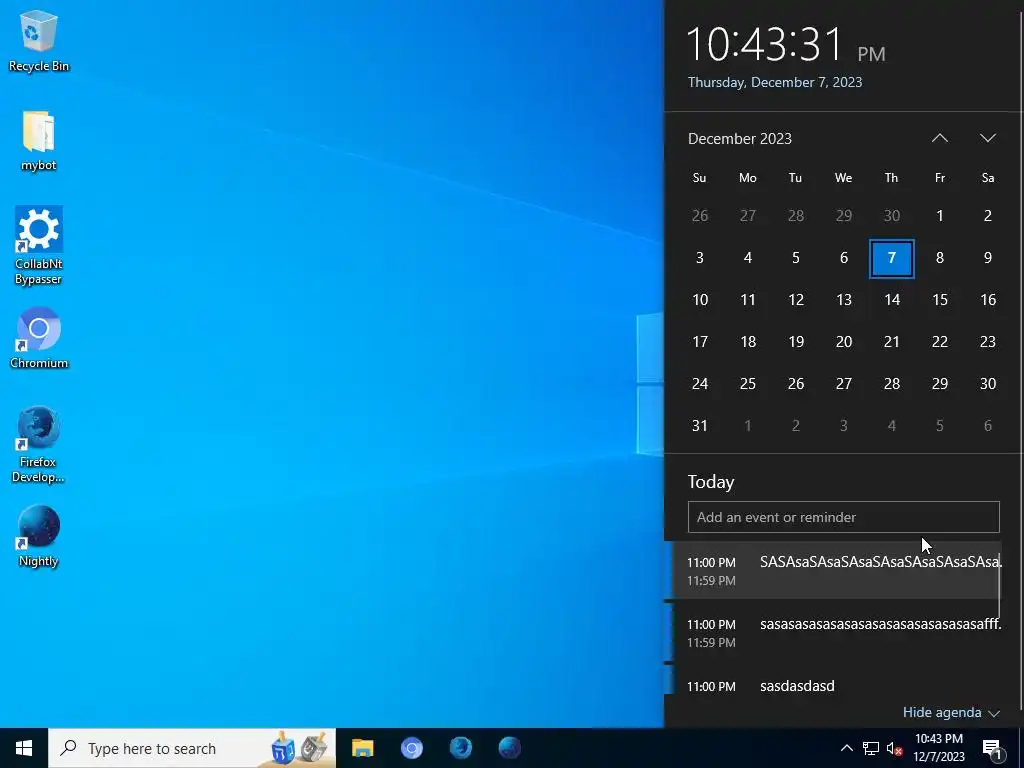Click the dreidel search highlights icon
Viewport: 1024px width, 768px height.
pyautogui.click(x=298, y=748)
